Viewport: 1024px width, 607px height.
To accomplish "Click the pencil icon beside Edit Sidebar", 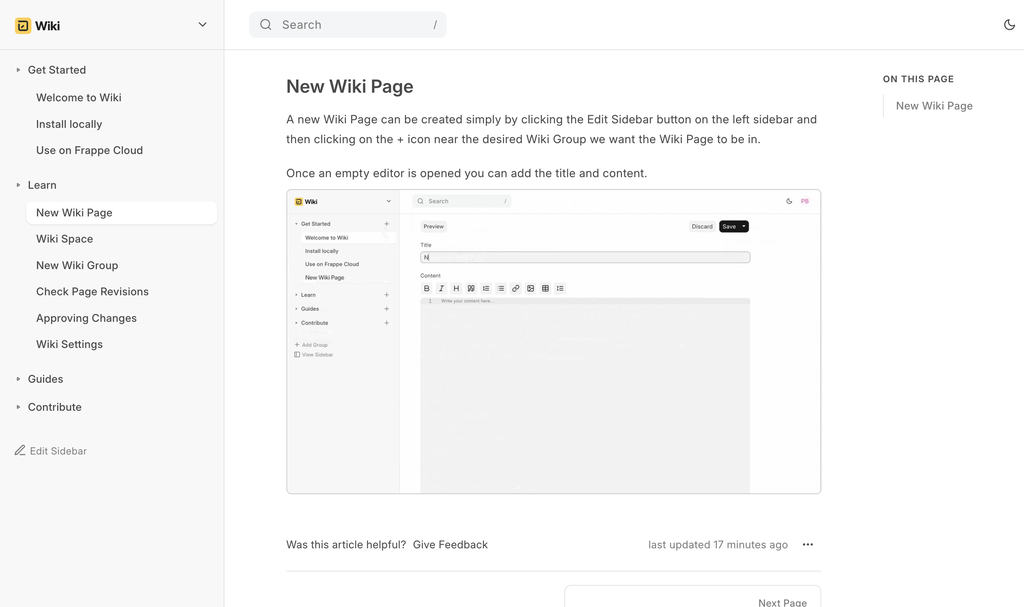I will click(x=20, y=450).
